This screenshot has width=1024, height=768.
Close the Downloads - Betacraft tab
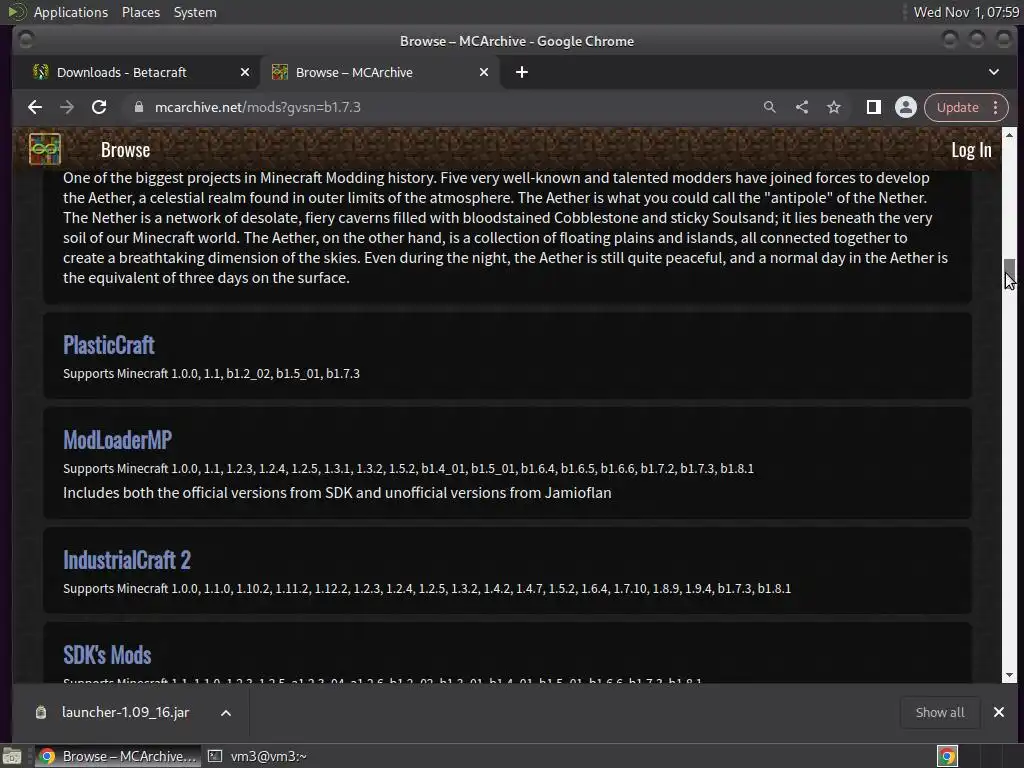(x=245, y=72)
